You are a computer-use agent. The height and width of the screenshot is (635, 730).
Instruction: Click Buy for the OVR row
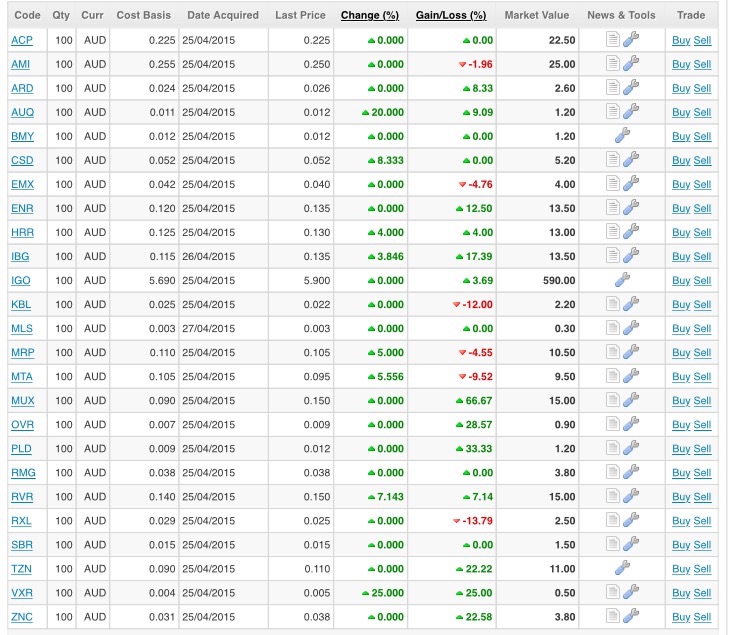click(681, 425)
